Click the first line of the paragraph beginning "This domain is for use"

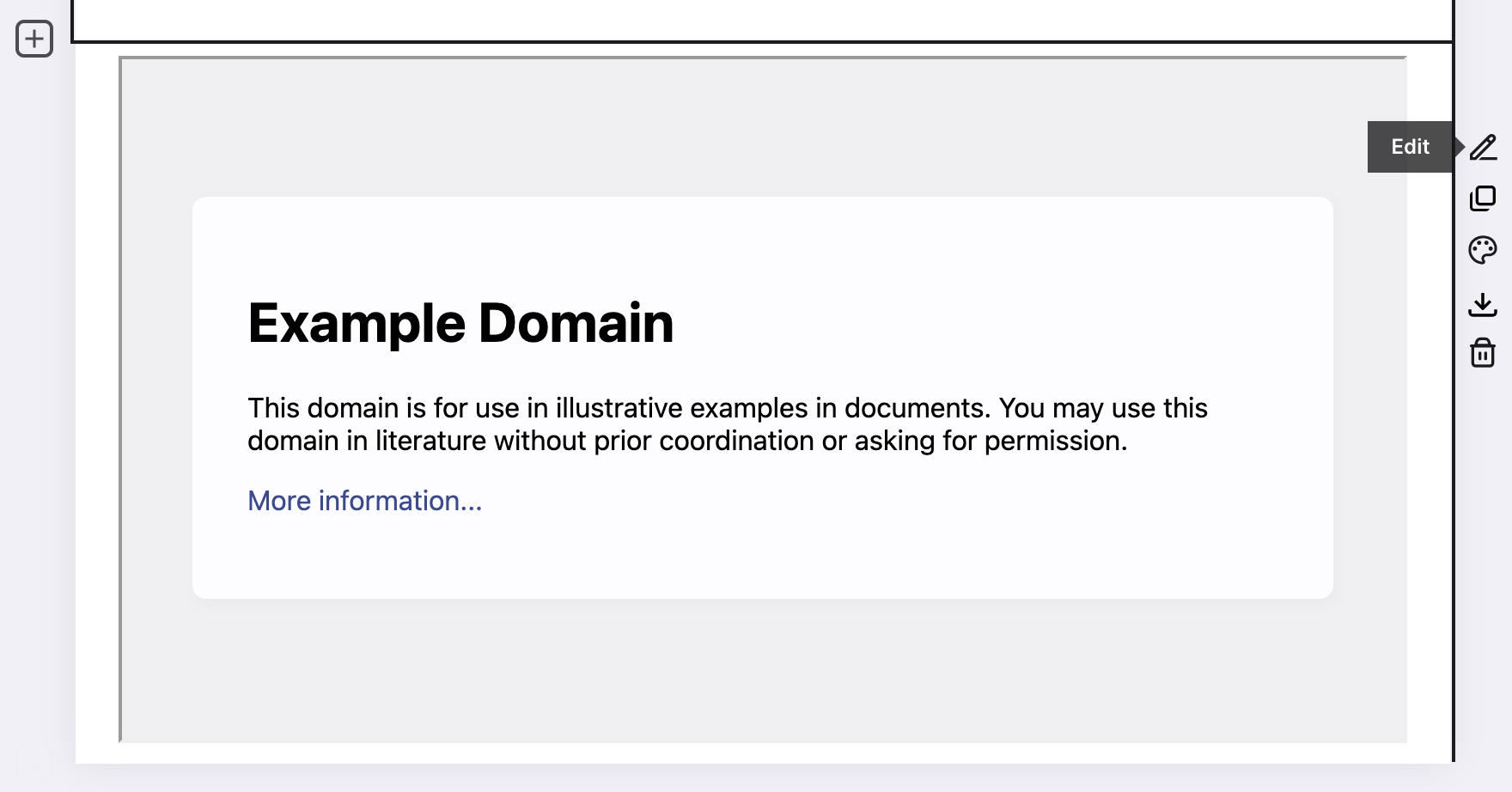(728, 408)
